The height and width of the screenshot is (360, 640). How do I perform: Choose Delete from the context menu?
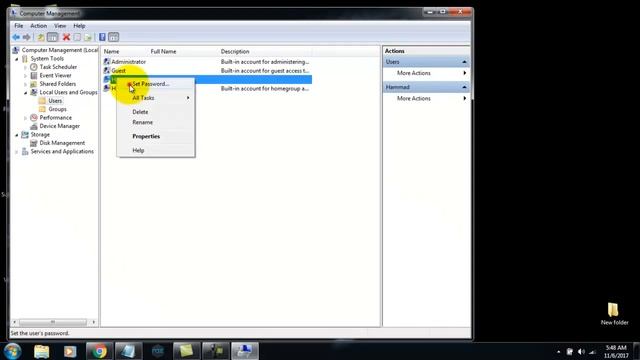click(x=156, y=112)
